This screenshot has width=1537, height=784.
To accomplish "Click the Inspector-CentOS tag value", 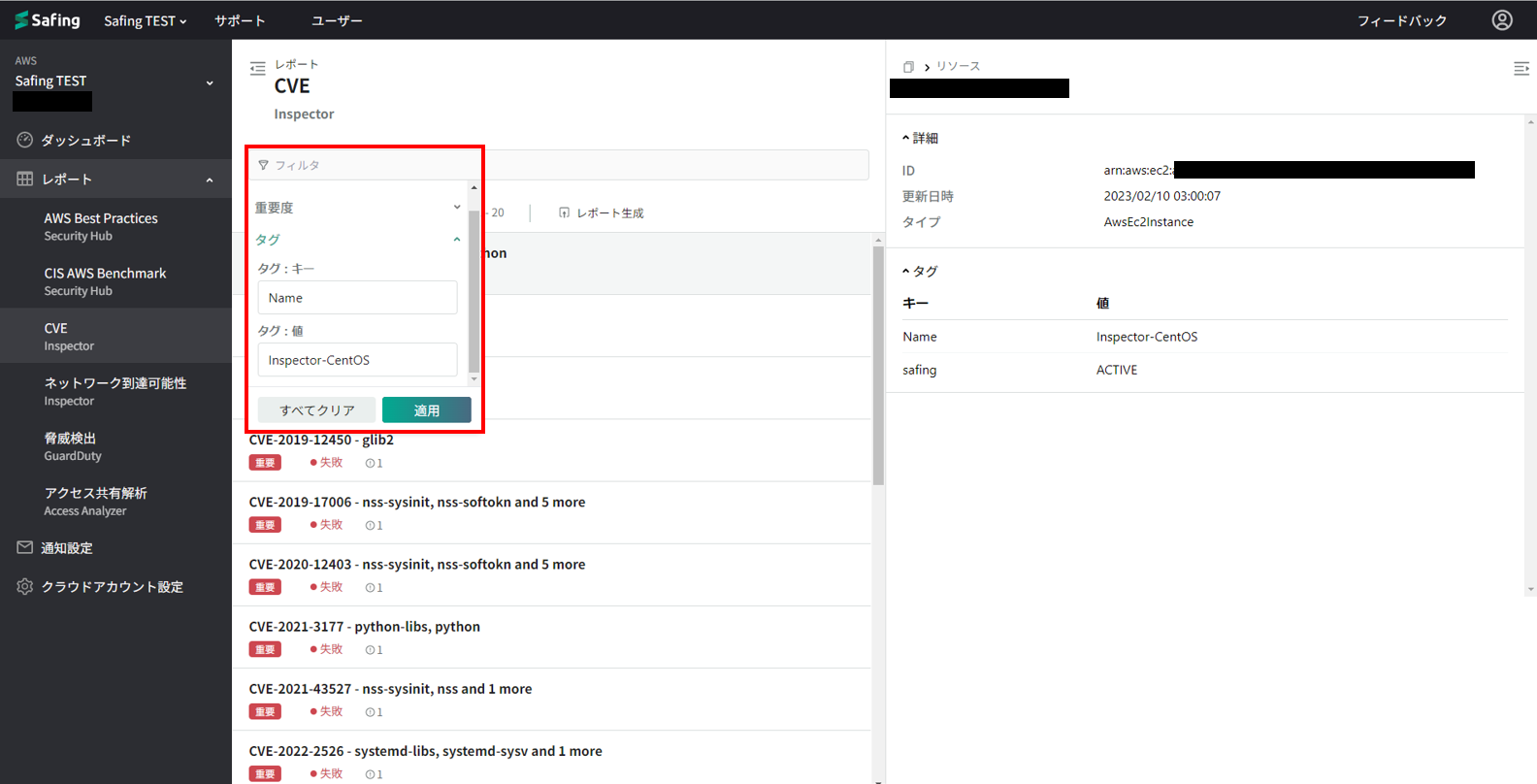I will pos(1146,337).
